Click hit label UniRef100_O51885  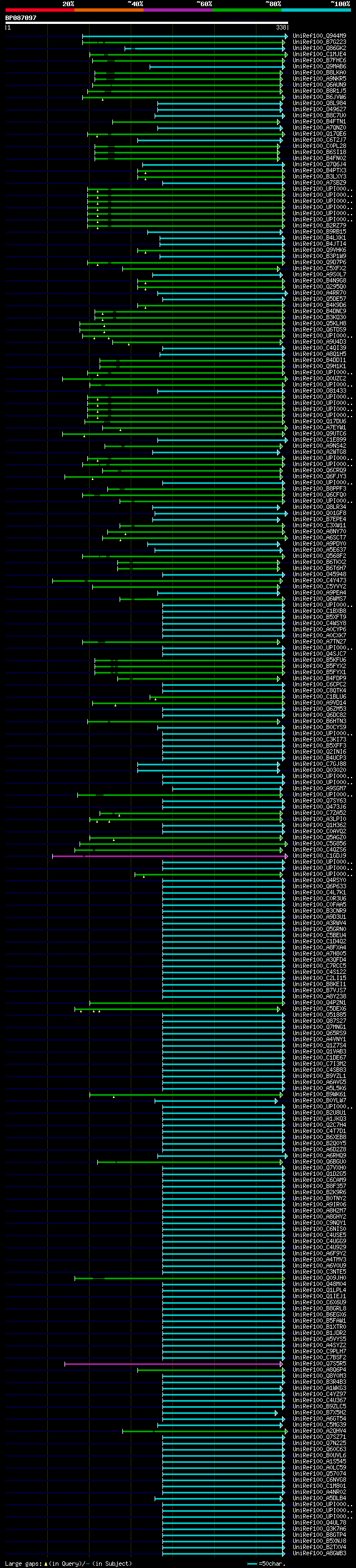[x=319, y=1014]
